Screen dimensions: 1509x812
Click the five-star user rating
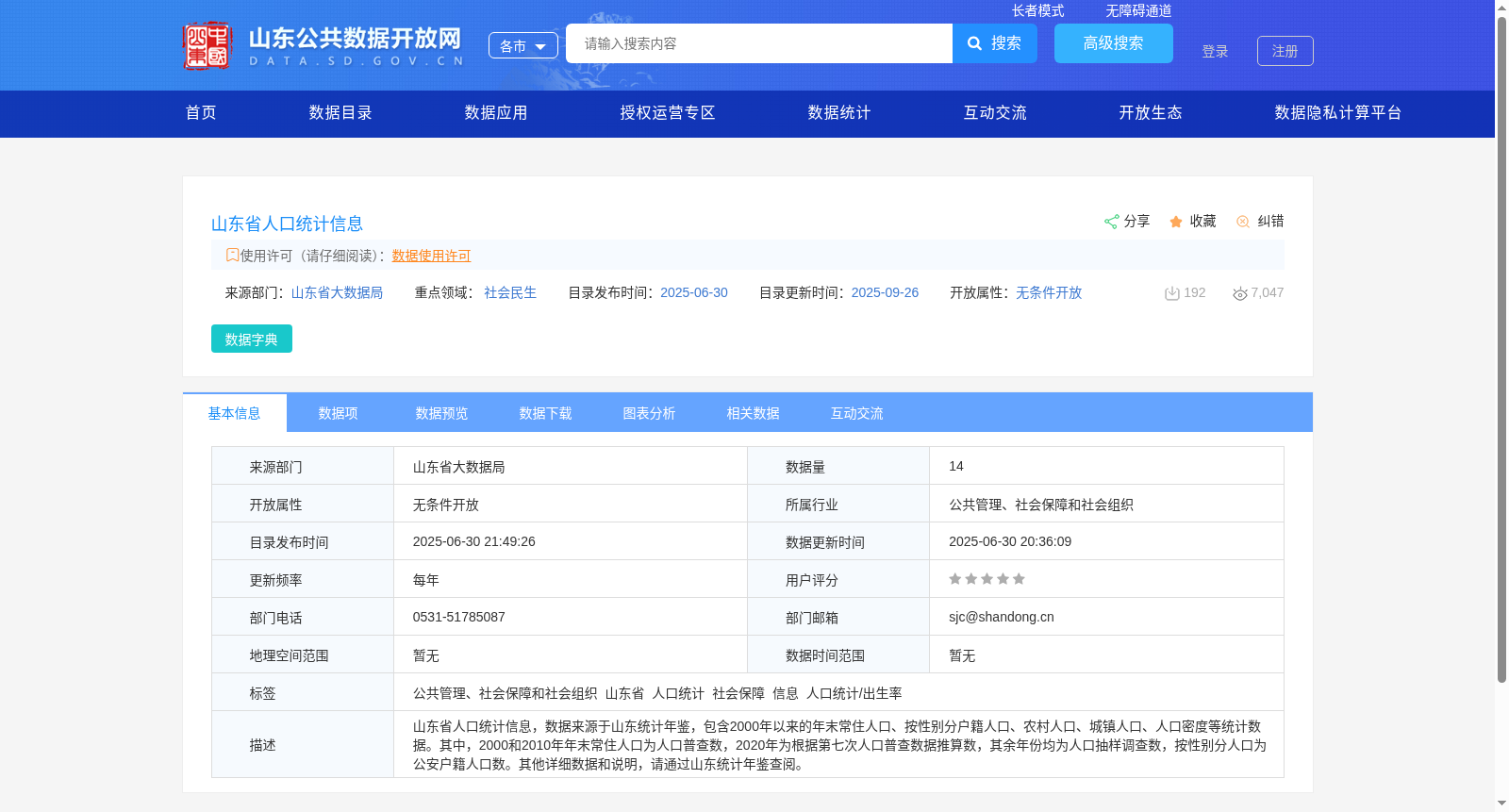[x=987, y=579]
